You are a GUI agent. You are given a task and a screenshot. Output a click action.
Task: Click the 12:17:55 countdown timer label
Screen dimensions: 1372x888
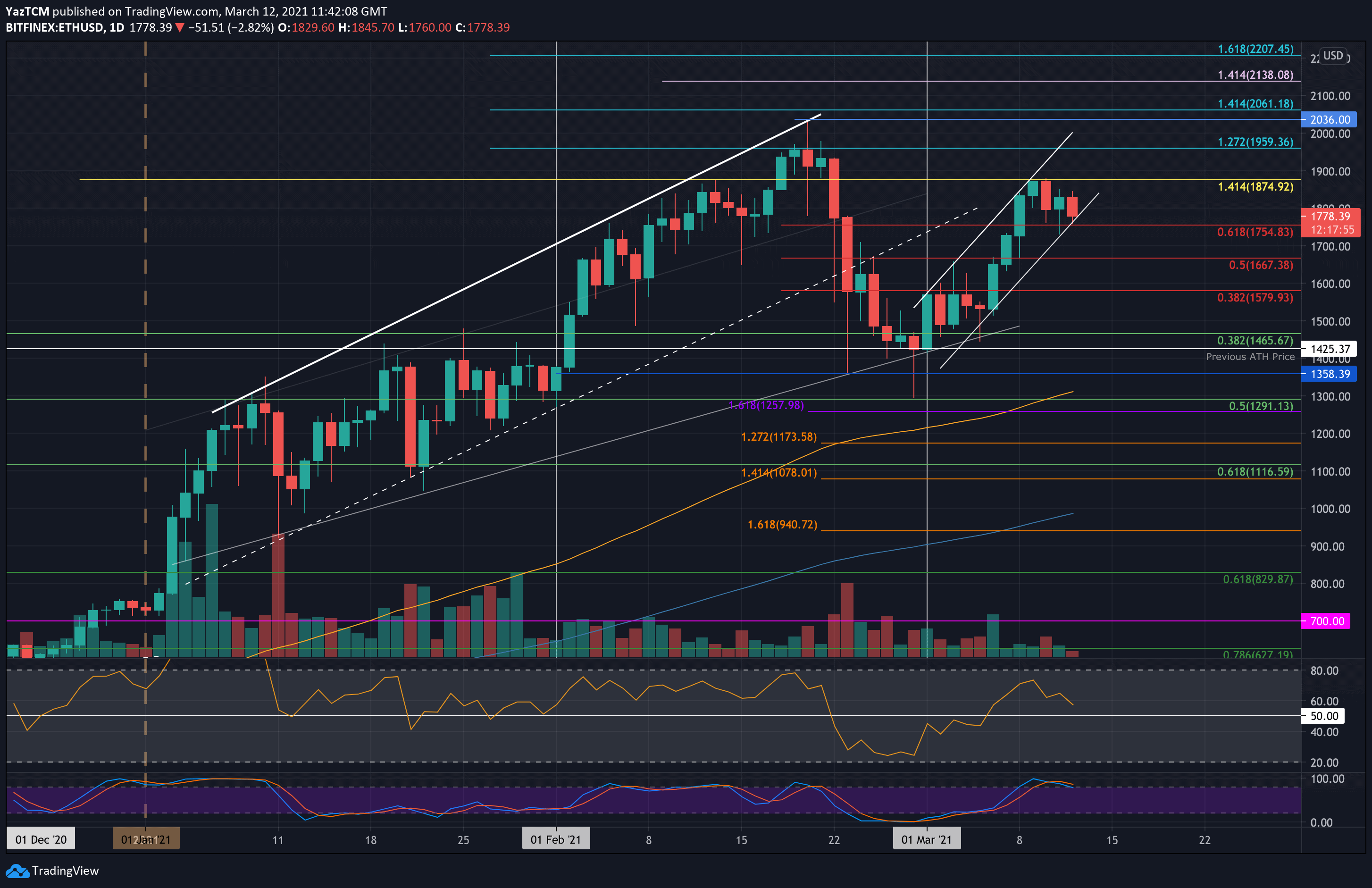[1331, 229]
